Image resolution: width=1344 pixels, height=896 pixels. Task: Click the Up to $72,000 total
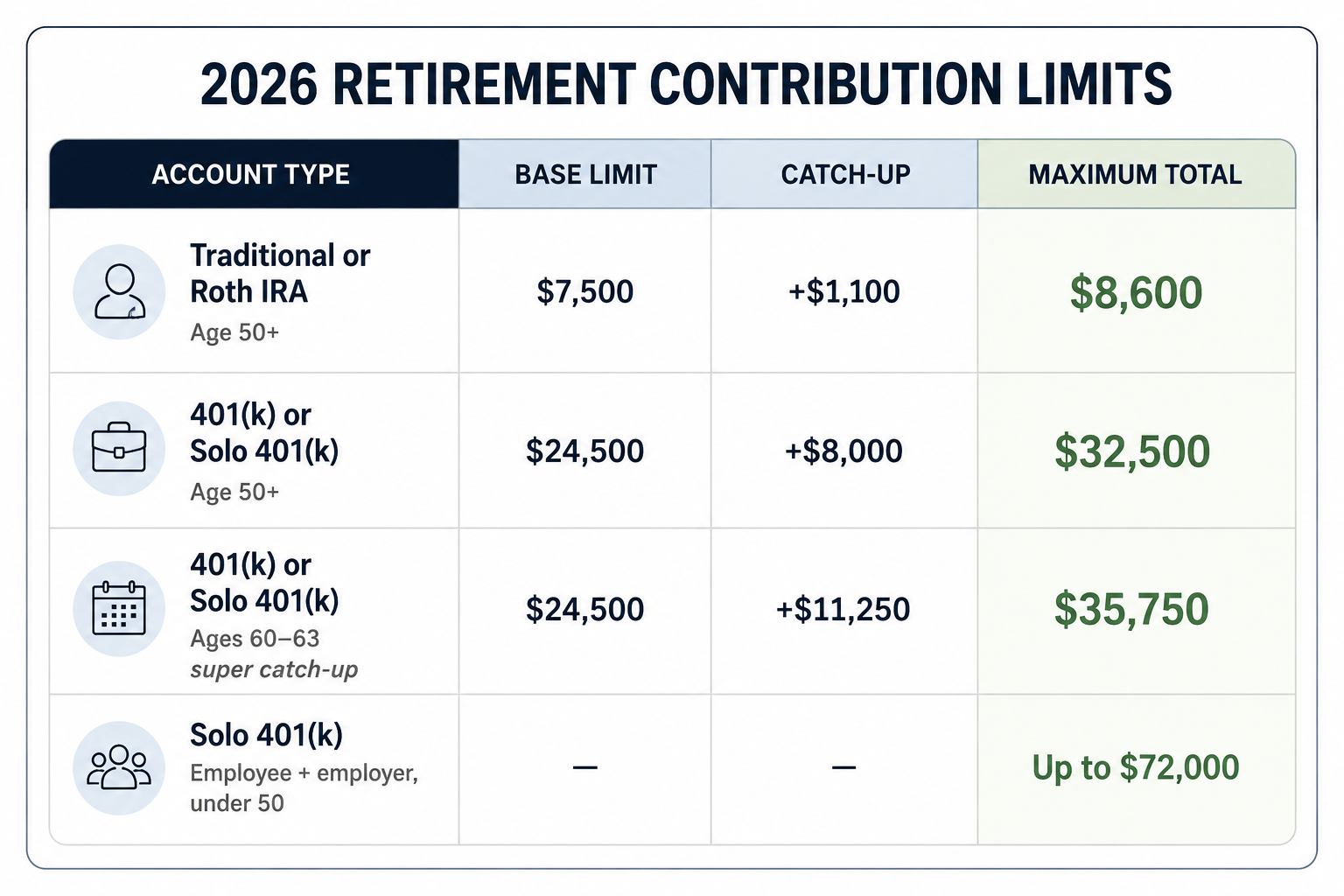click(1136, 767)
